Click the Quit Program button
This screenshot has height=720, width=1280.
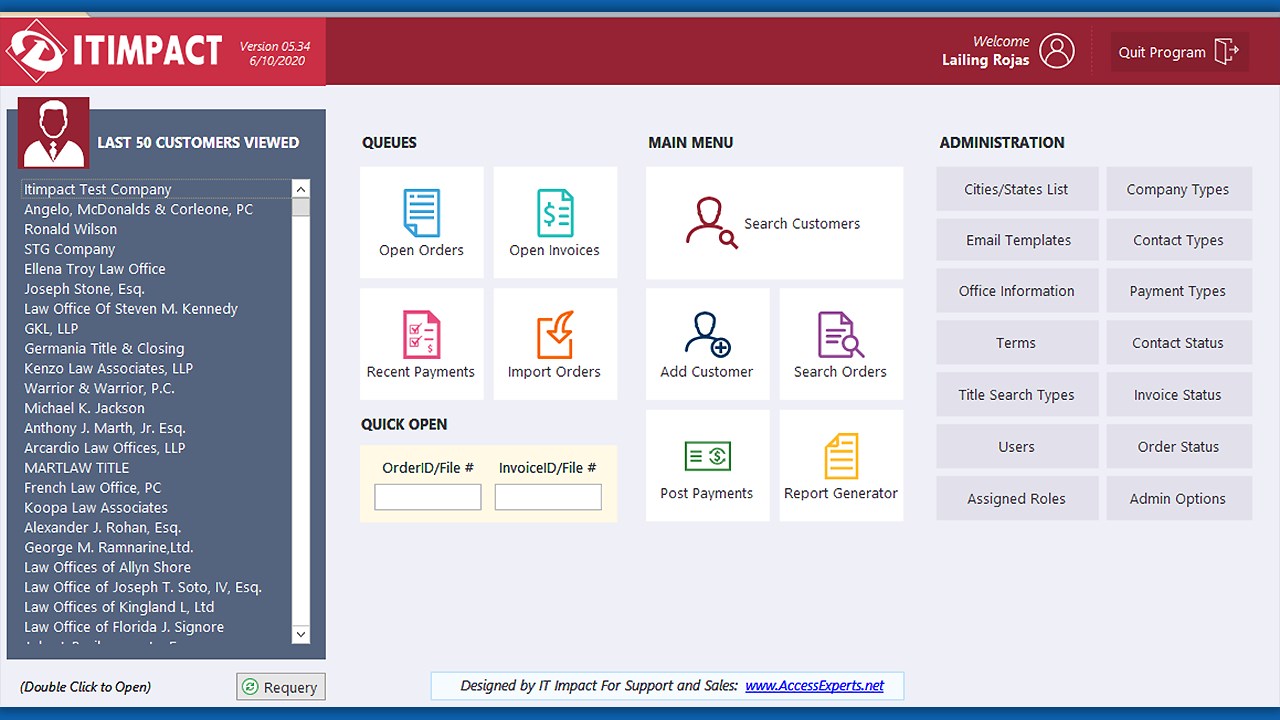click(1179, 52)
